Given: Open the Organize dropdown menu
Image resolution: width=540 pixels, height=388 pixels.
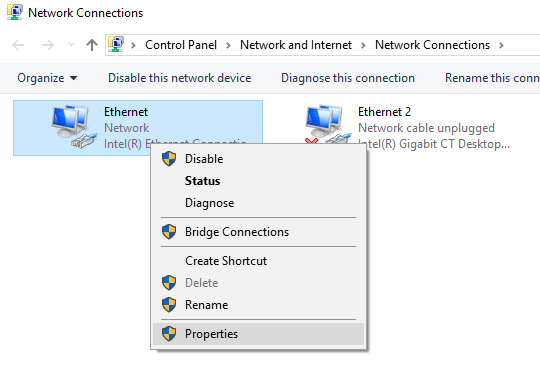Looking at the screenshot, I should [x=47, y=78].
